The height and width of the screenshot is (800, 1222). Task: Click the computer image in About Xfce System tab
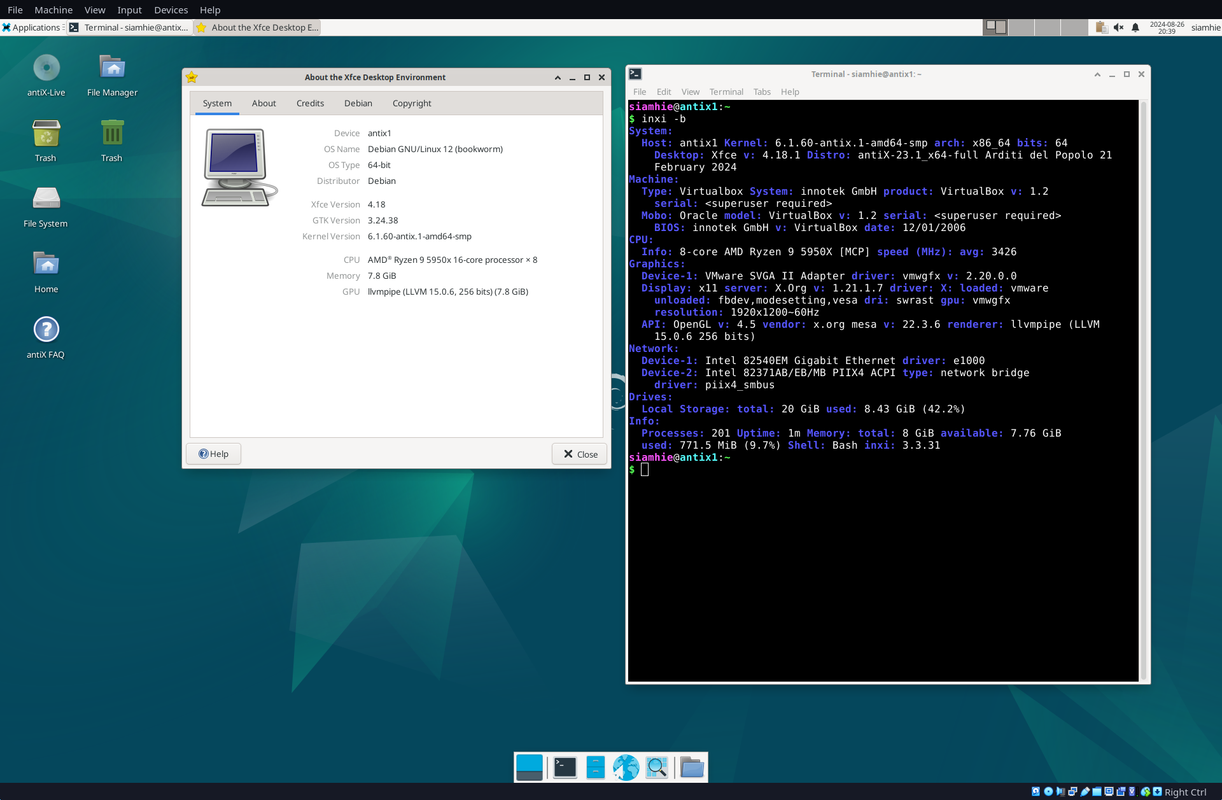[239, 167]
